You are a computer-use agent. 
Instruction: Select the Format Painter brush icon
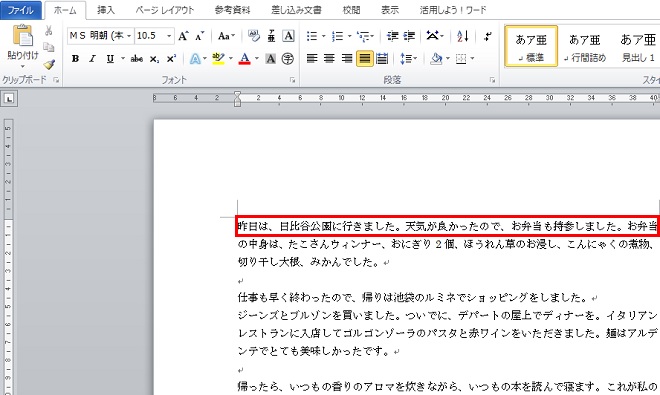point(49,64)
